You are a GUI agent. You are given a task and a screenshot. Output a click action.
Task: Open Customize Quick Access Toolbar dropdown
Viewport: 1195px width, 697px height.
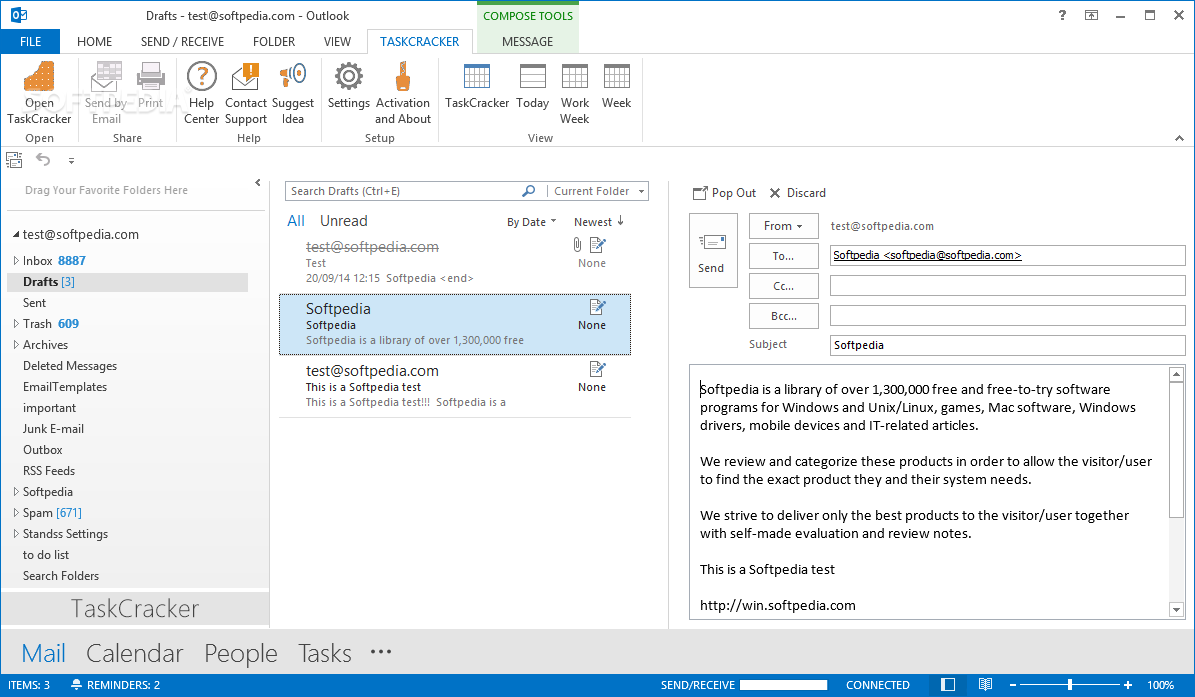coord(71,161)
